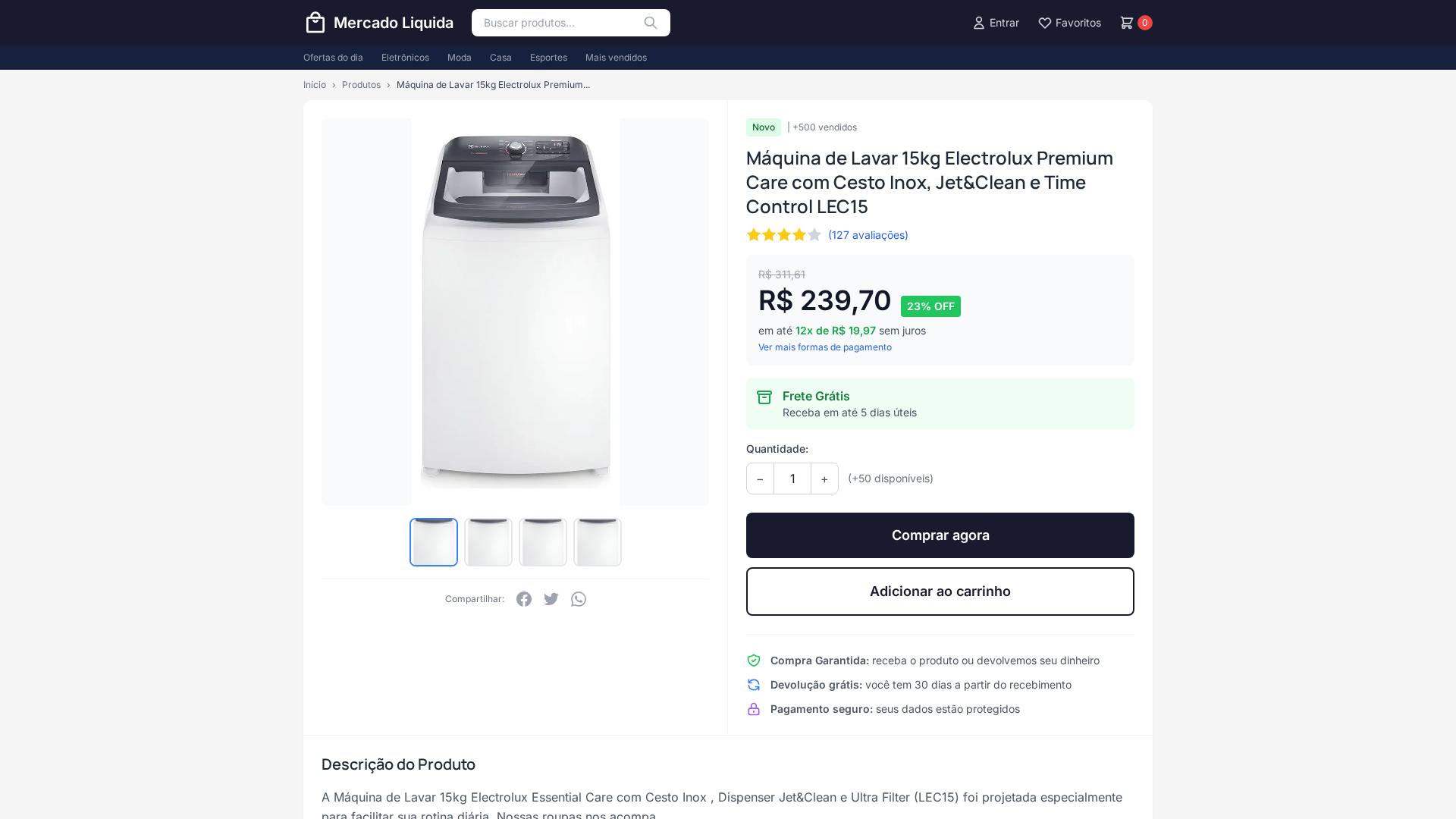Screen dimensions: 1456x819
Task: Share product via WhatsApp
Action: tap(579, 599)
